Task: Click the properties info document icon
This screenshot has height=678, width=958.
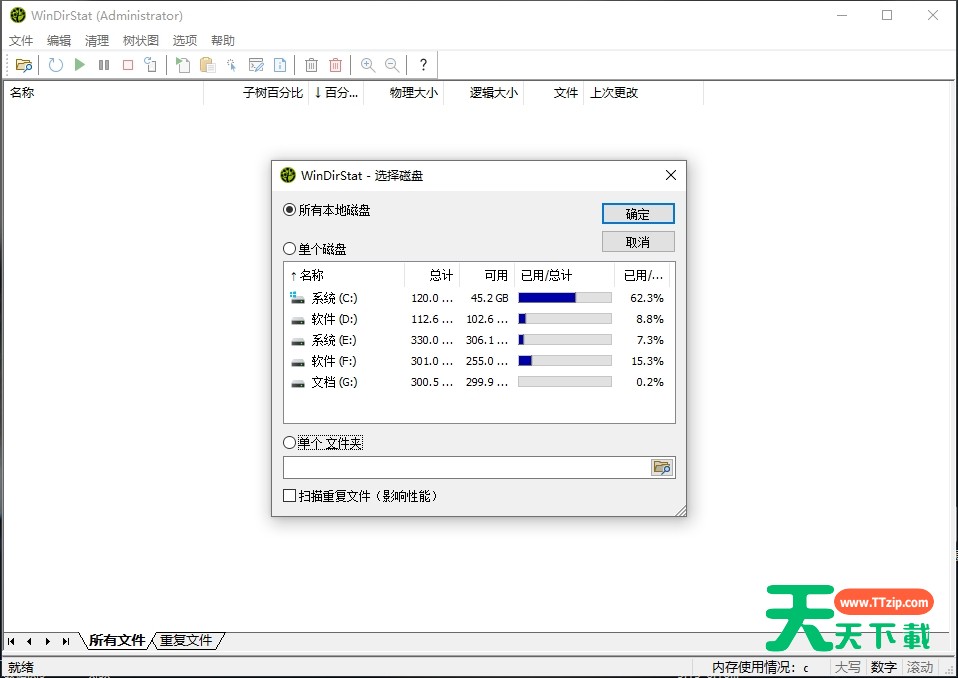Action: click(x=280, y=65)
